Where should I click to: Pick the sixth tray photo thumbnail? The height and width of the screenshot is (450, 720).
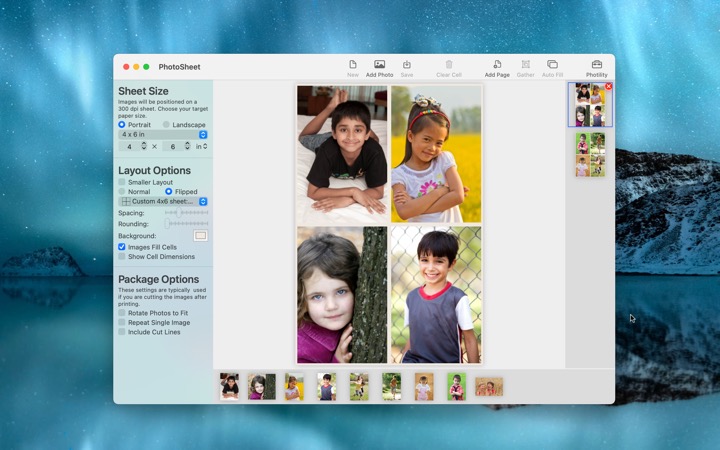[x=392, y=387]
